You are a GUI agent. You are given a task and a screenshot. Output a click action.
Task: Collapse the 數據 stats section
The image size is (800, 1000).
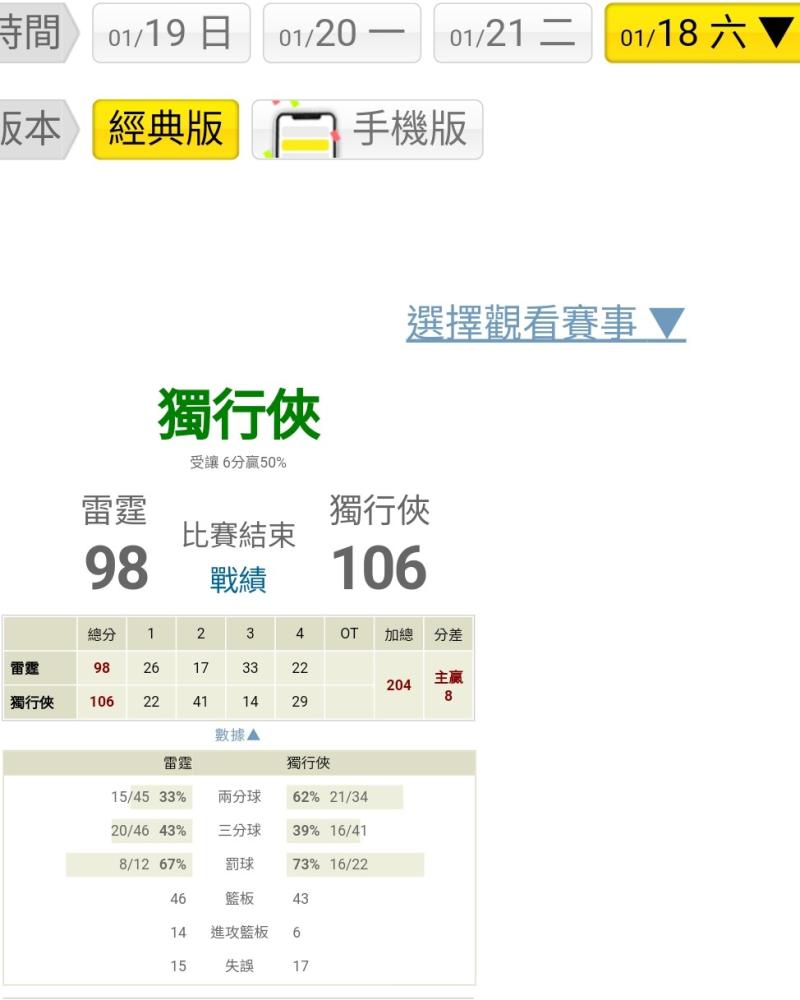[237, 735]
